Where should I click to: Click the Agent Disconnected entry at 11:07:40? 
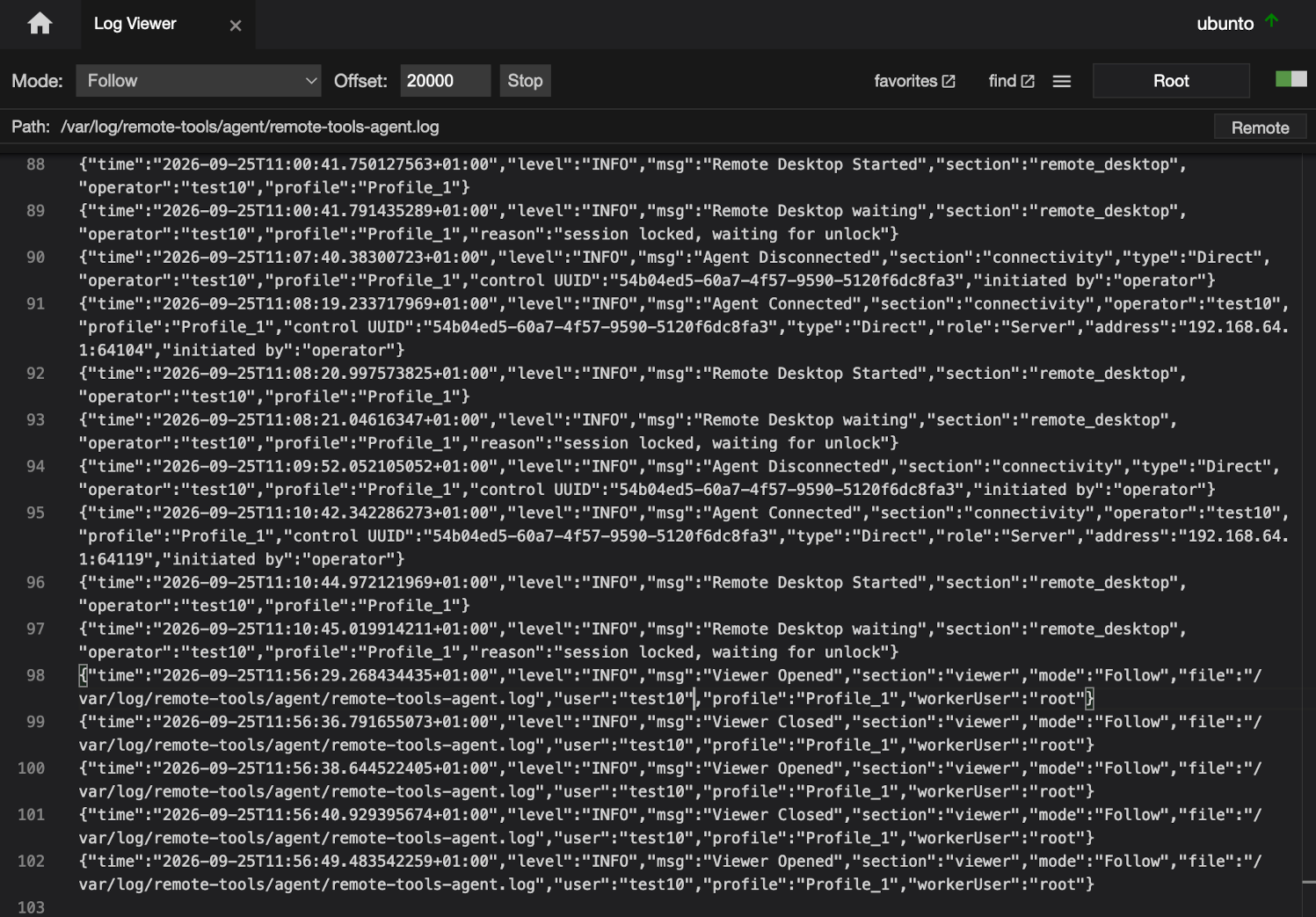674,269
